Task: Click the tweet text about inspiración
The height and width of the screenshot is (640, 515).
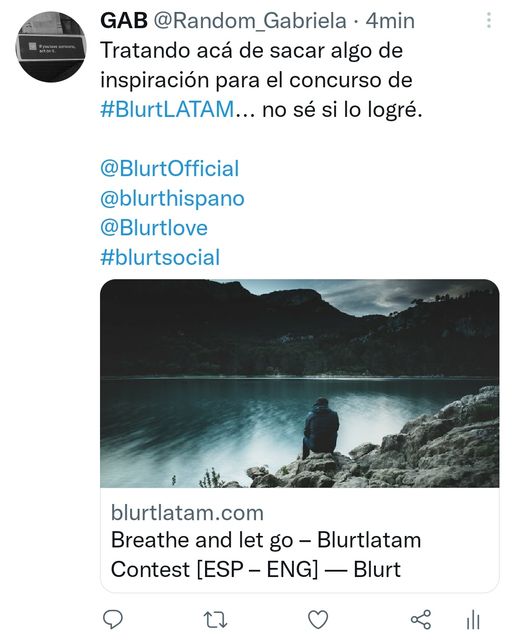Action: point(261,80)
